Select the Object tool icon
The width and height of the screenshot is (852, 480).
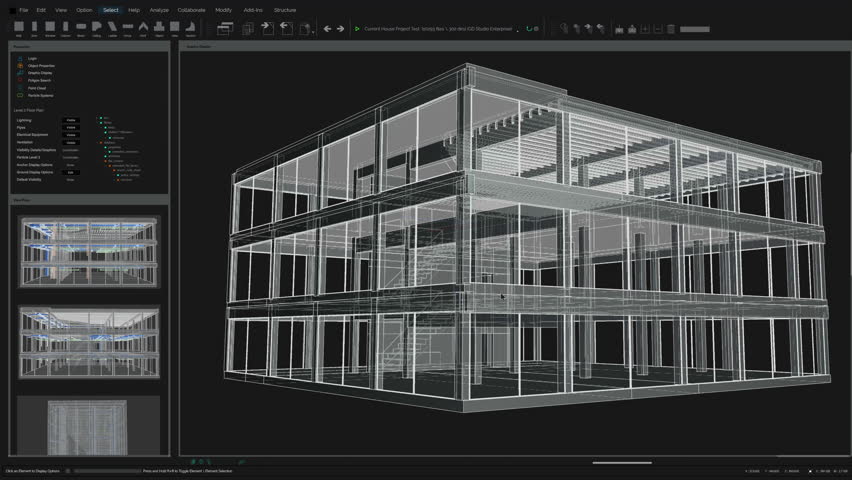click(159, 26)
